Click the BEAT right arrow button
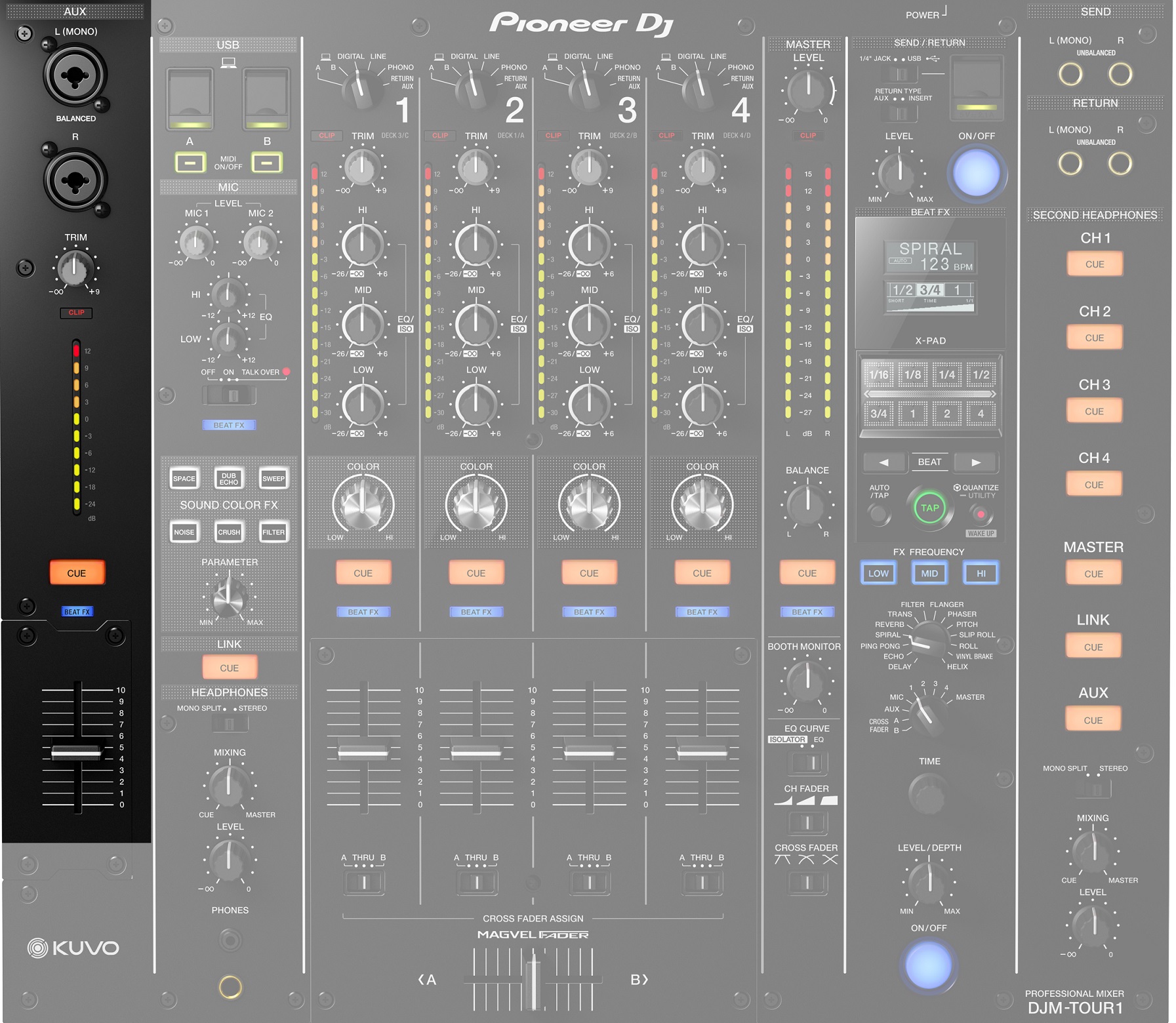This screenshot has width=1176, height=1023. pyautogui.click(x=976, y=462)
